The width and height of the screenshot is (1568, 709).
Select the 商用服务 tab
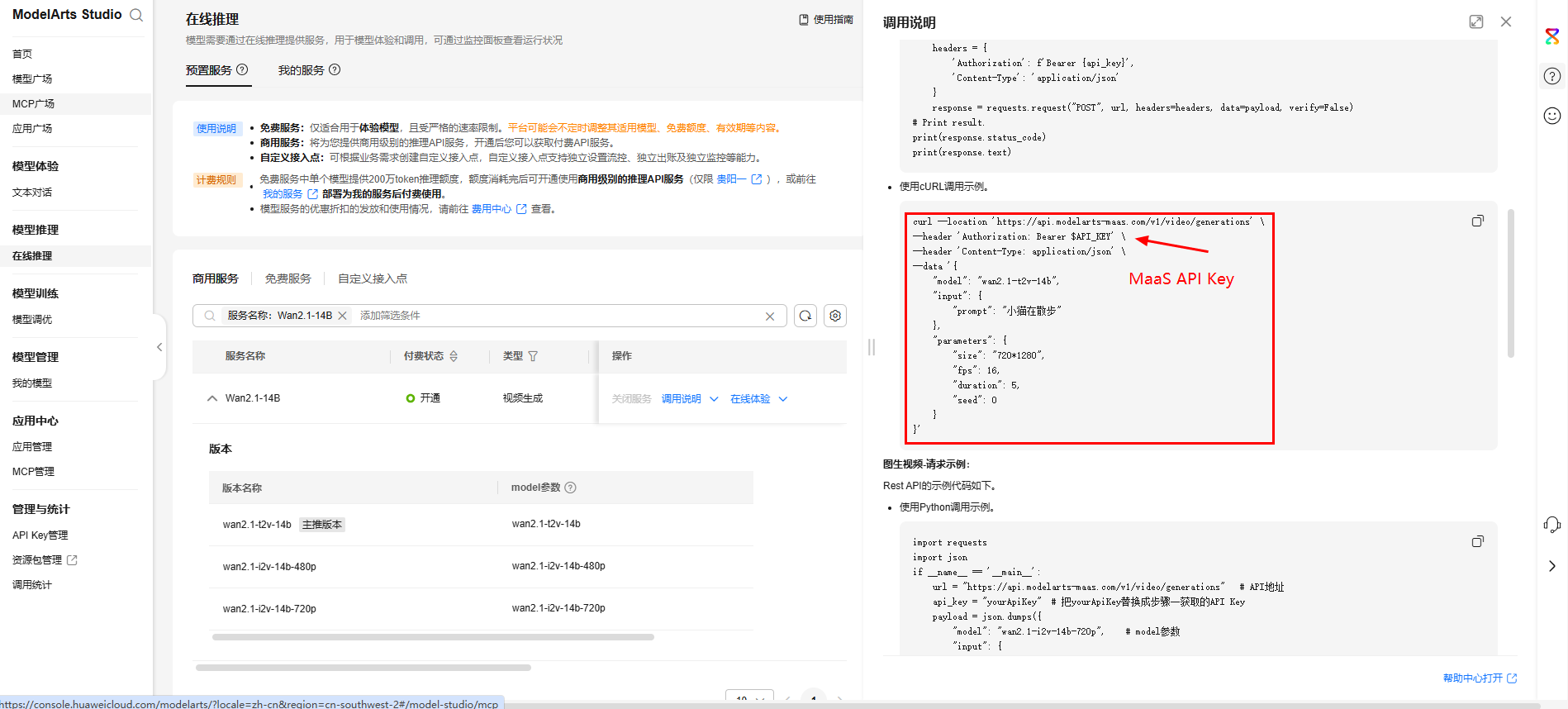pyautogui.click(x=215, y=279)
